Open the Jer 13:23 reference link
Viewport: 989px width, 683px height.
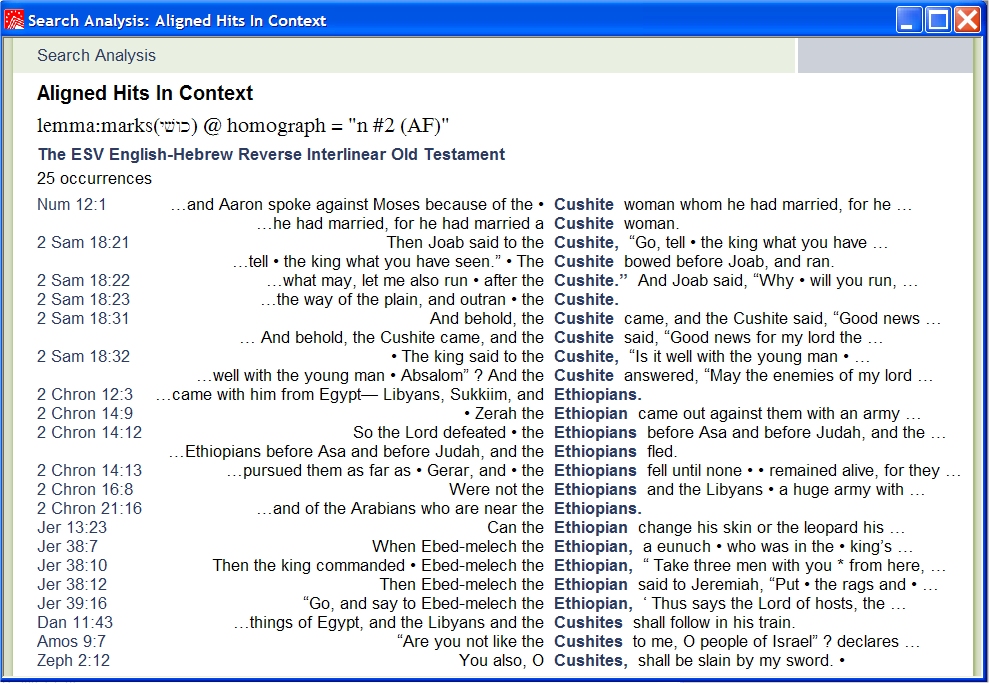tap(72, 528)
